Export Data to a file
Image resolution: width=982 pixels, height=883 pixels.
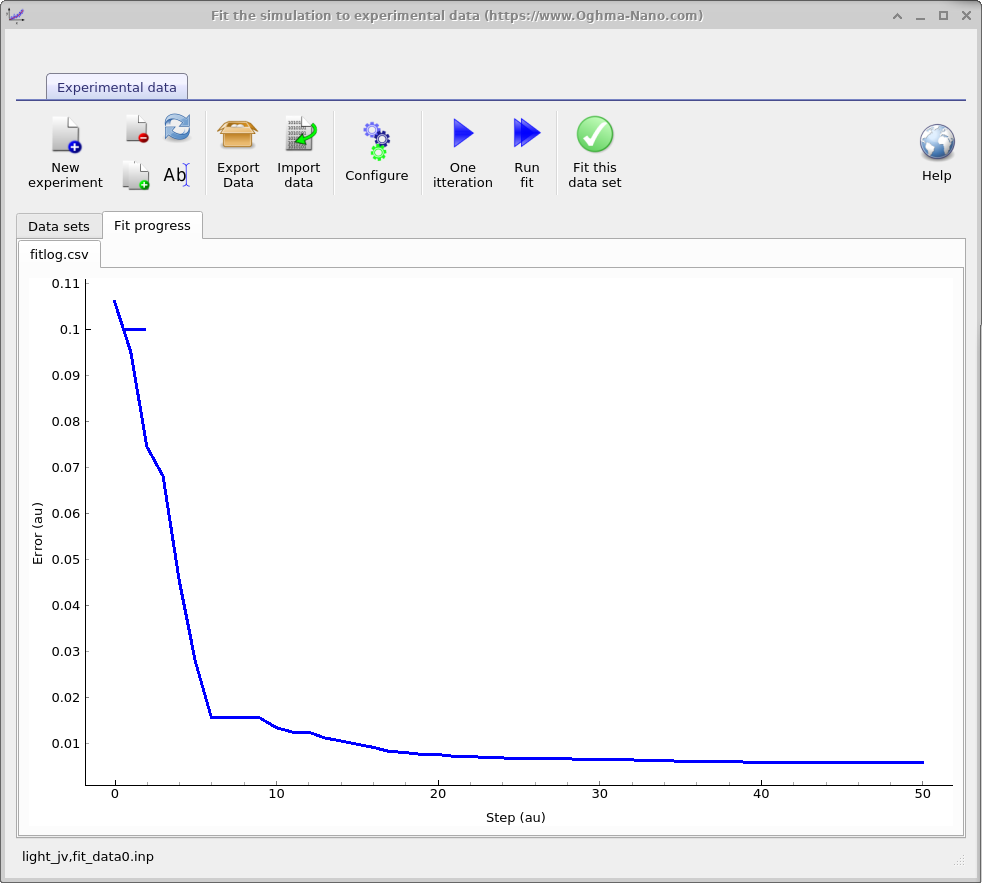coord(238,150)
